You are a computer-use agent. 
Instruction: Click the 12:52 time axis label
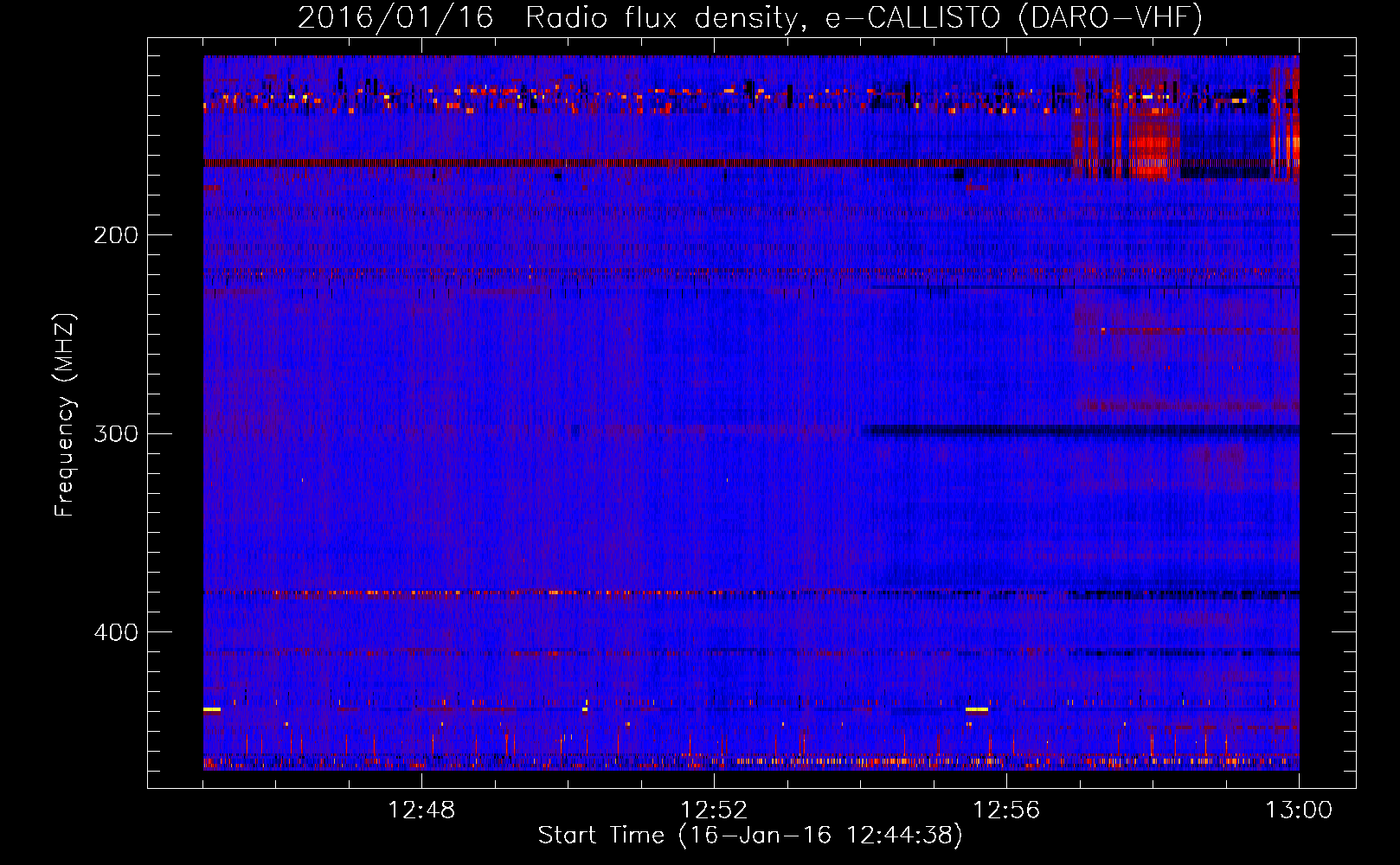coord(714,811)
